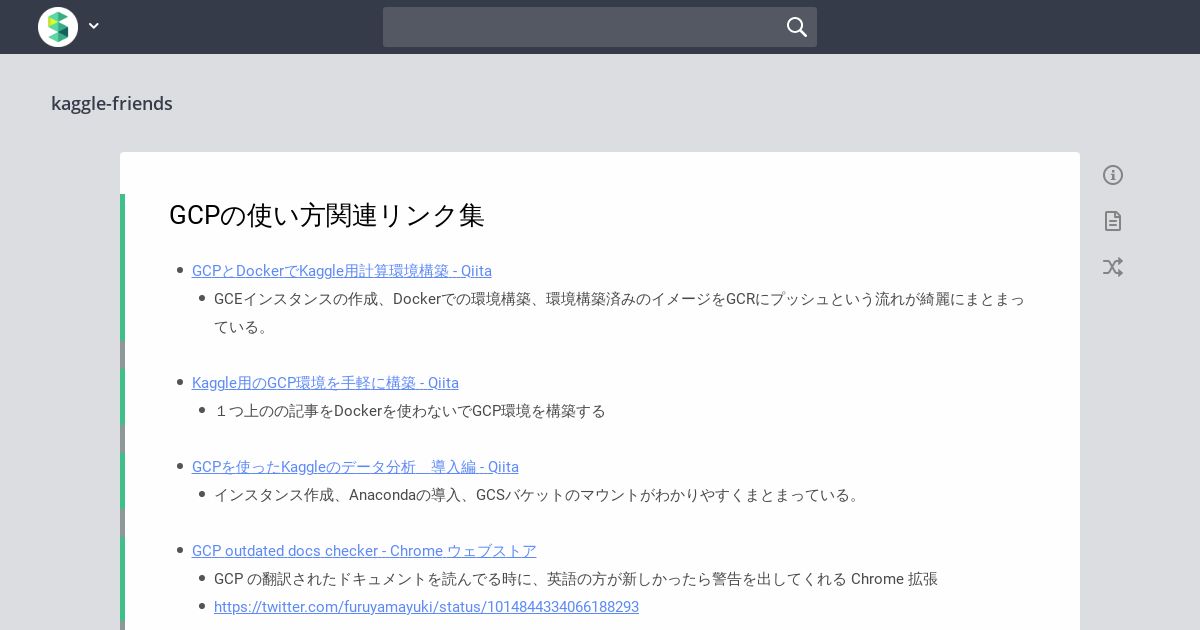Viewport: 1200px width, 630px height.
Task: Open link Kaggle用のGCP環境を手軽に構築 - Qiita
Action: point(325,383)
